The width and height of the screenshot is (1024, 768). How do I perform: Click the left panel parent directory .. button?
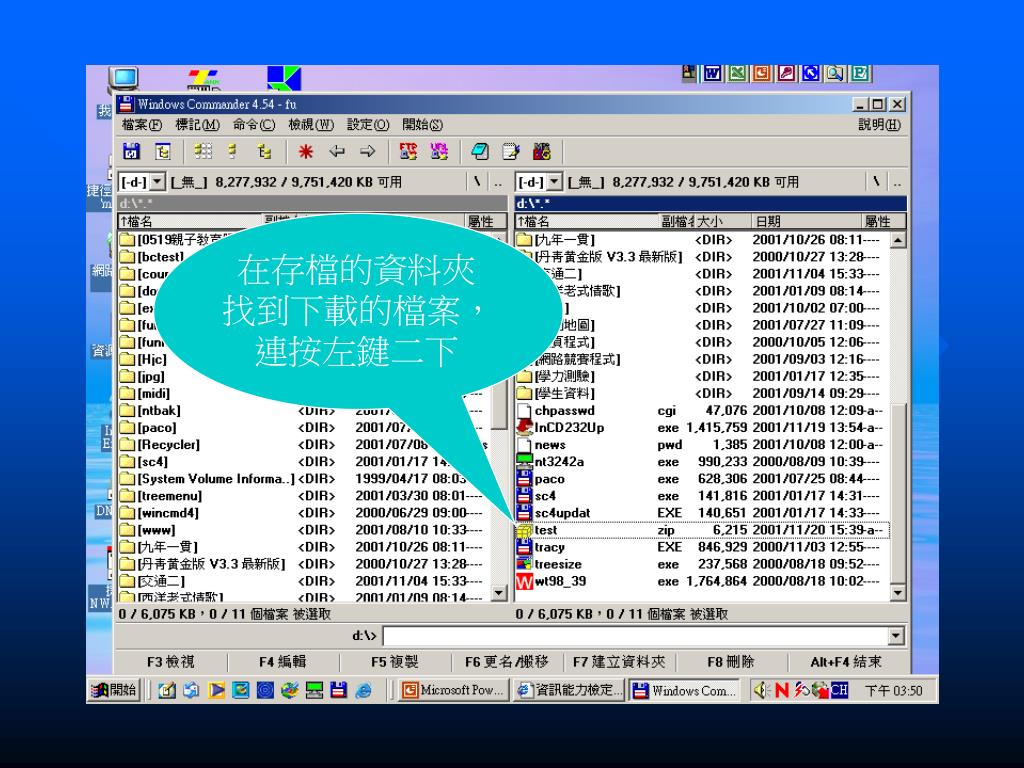point(498,182)
